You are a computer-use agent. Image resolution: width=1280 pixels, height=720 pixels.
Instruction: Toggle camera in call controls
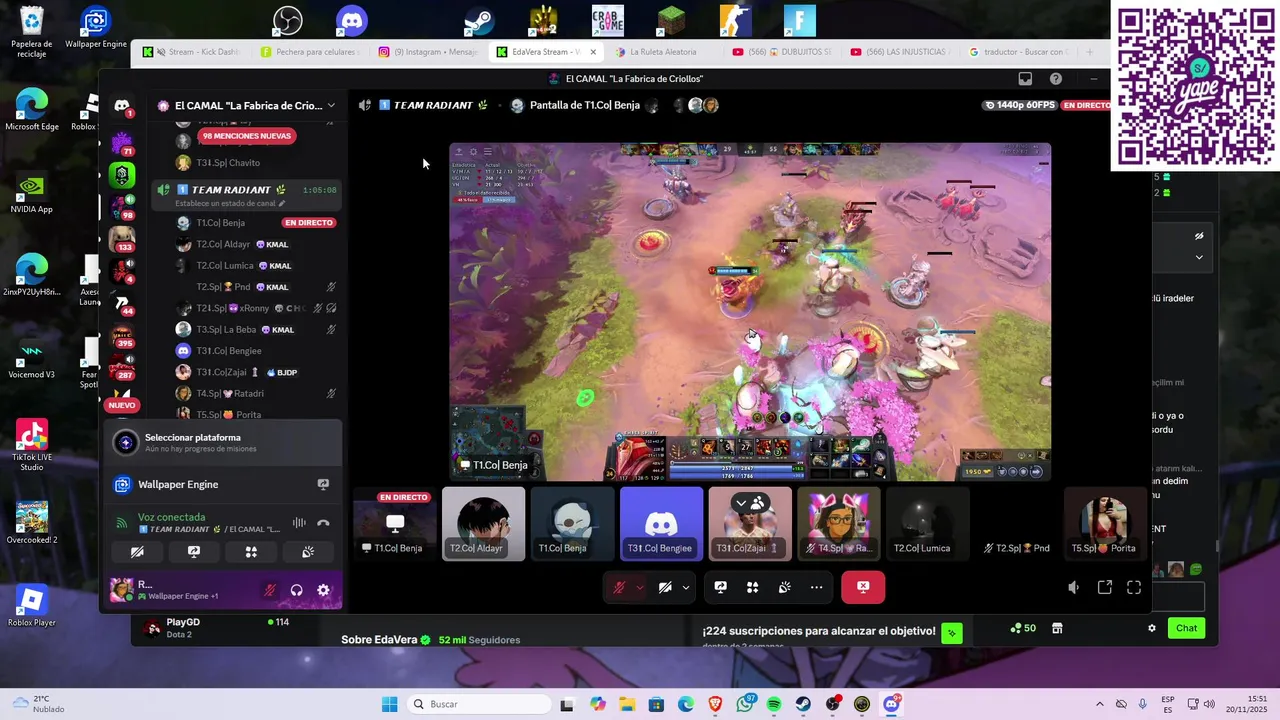[x=665, y=587]
